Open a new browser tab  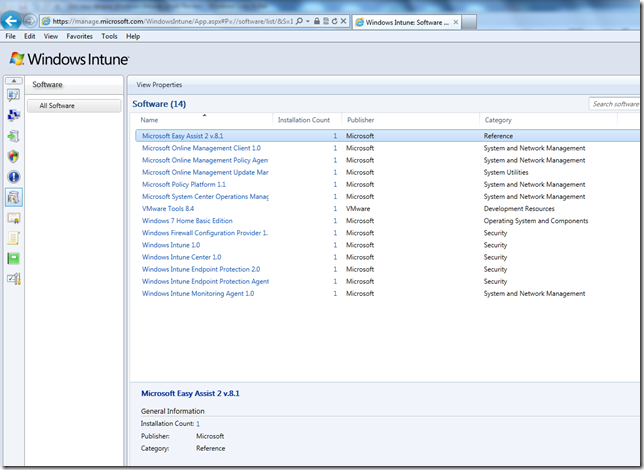(469, 22)
